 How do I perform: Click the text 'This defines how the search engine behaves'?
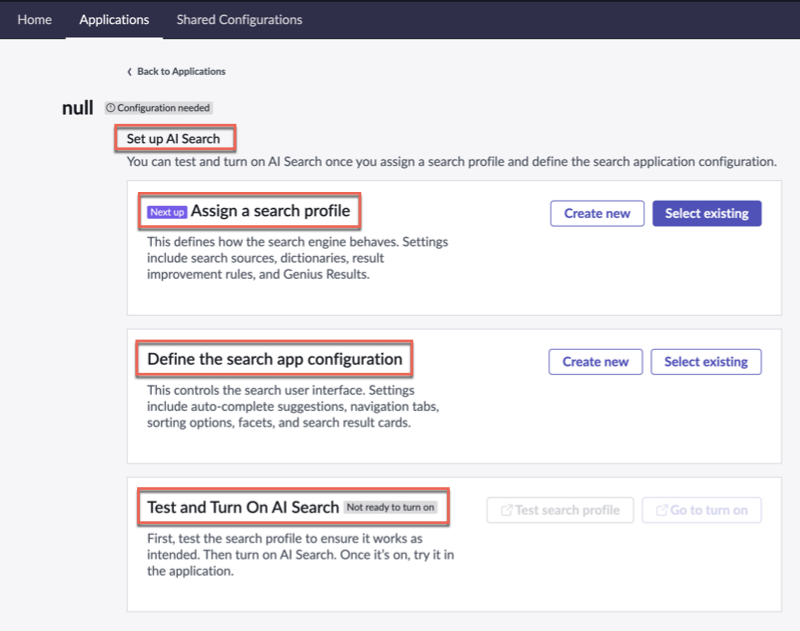(270, 242)
